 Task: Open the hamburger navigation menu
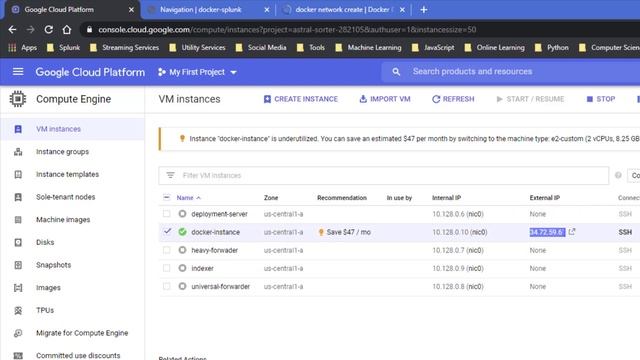pyautogui.click(x=18, y=72)
